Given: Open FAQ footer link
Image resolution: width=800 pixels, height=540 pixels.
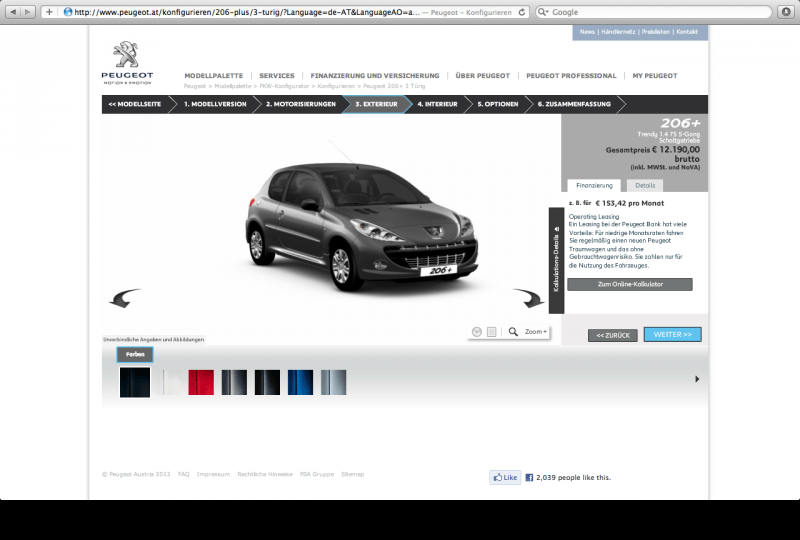Looking at the screenshot, I should point(184,474).
